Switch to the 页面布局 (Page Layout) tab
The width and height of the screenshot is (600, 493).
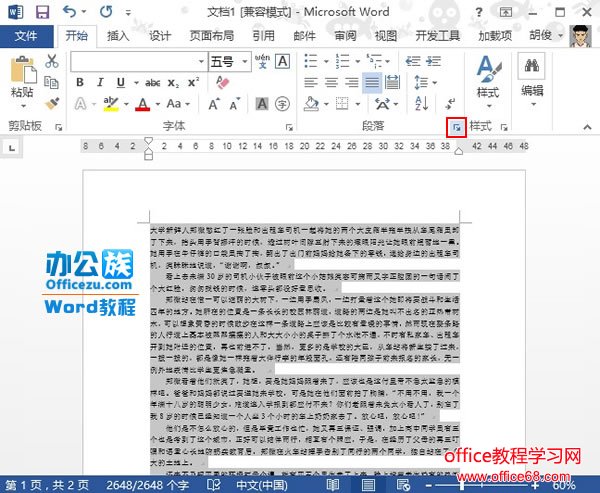click(212, 36)
